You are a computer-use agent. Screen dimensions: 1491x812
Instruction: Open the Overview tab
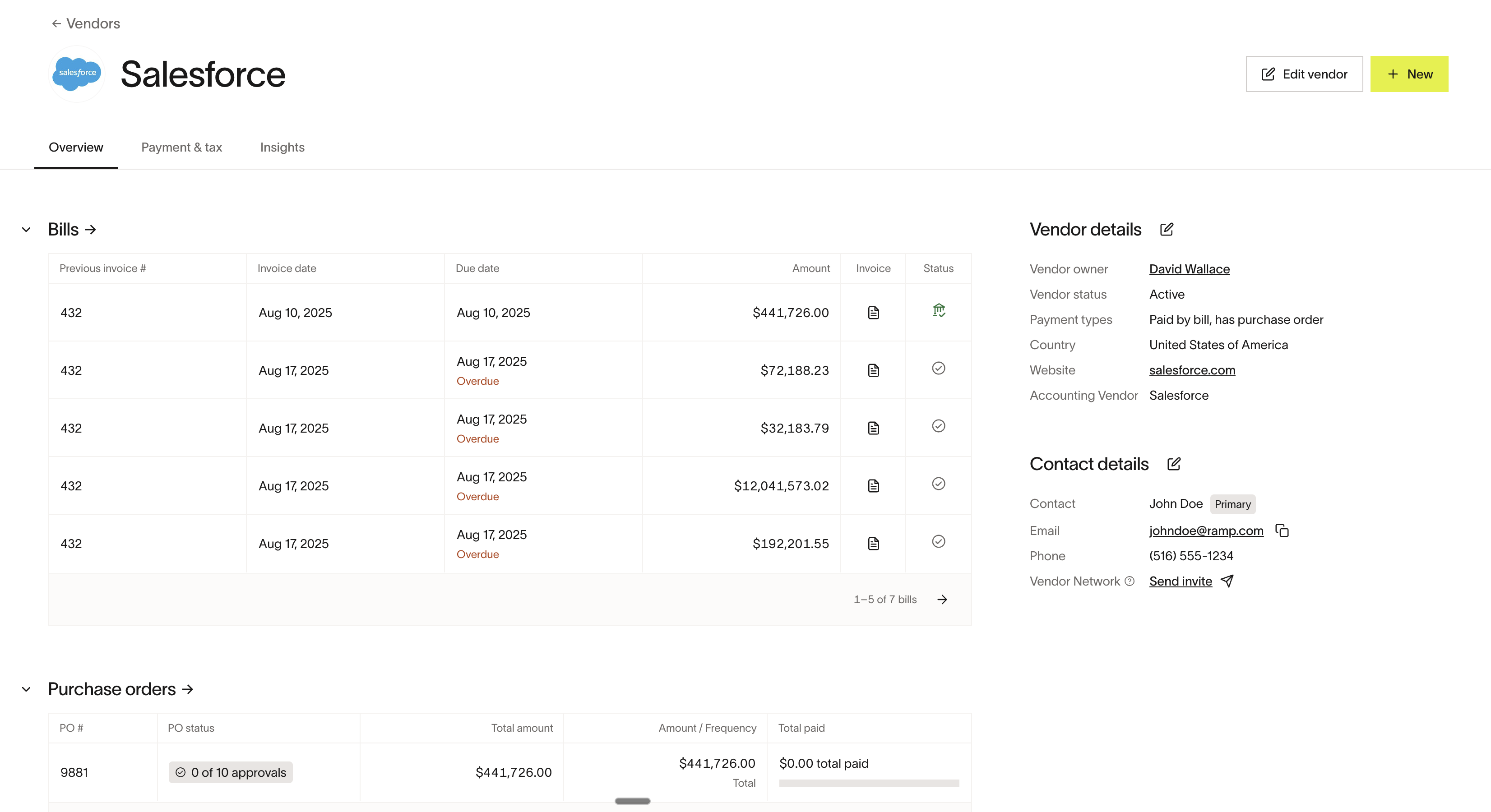click(x=76, y=147)
